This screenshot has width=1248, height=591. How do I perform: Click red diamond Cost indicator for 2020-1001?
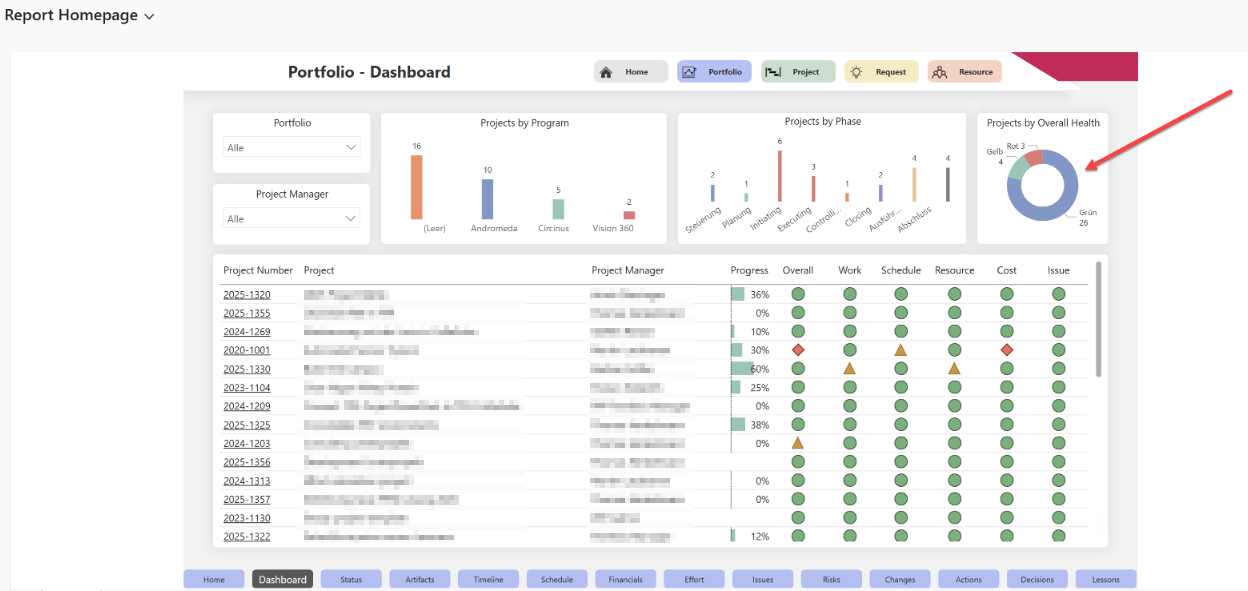pyautogui.click(x=1007, y=350)
